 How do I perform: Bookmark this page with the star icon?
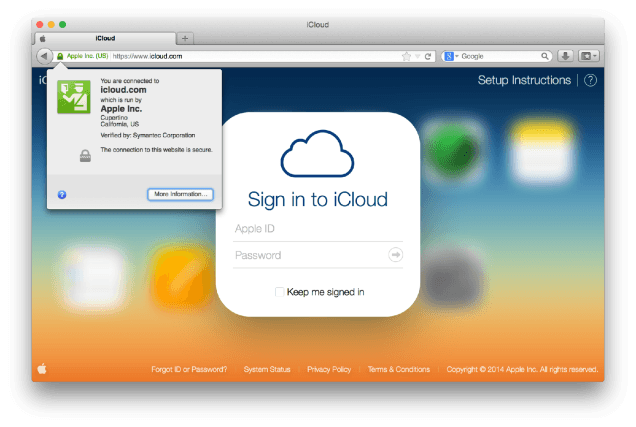pos(406,56)
